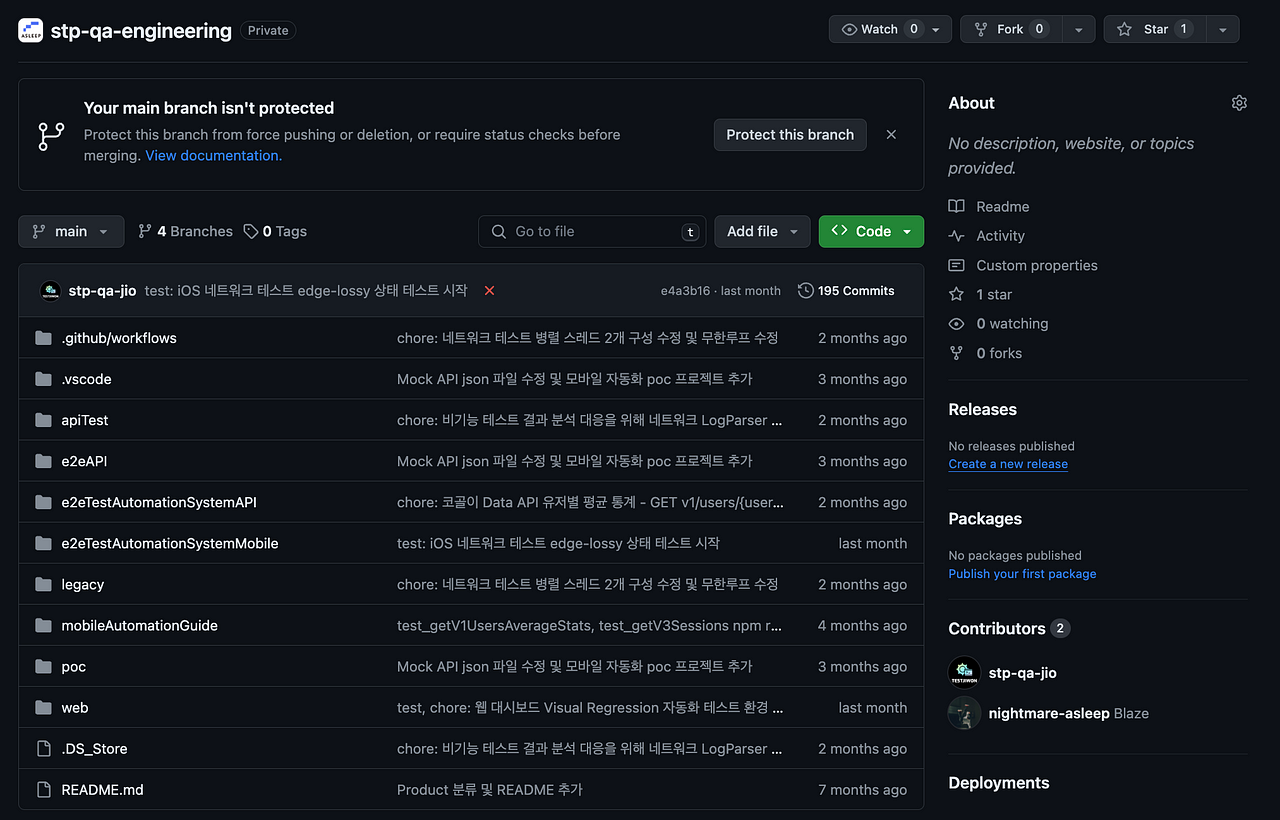Open the Contributors section heading
Viewport: 1280px width, 820px height.
997,628
